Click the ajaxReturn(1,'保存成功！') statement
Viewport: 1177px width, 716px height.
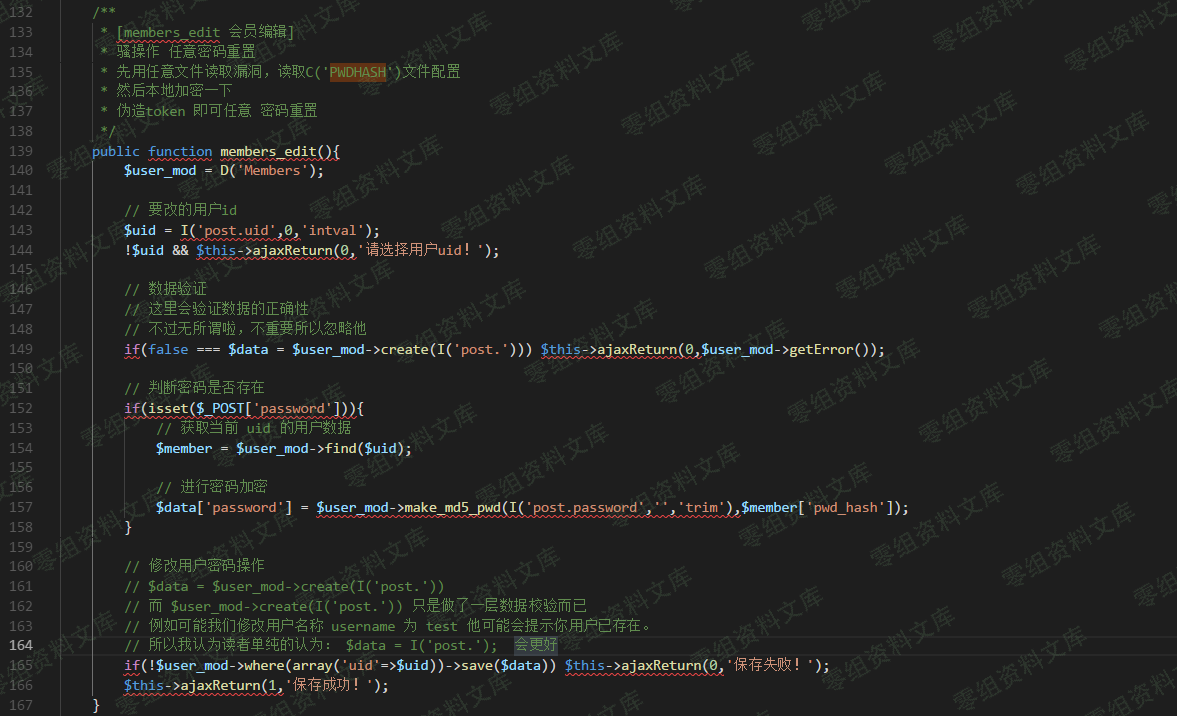click(256, 686)
